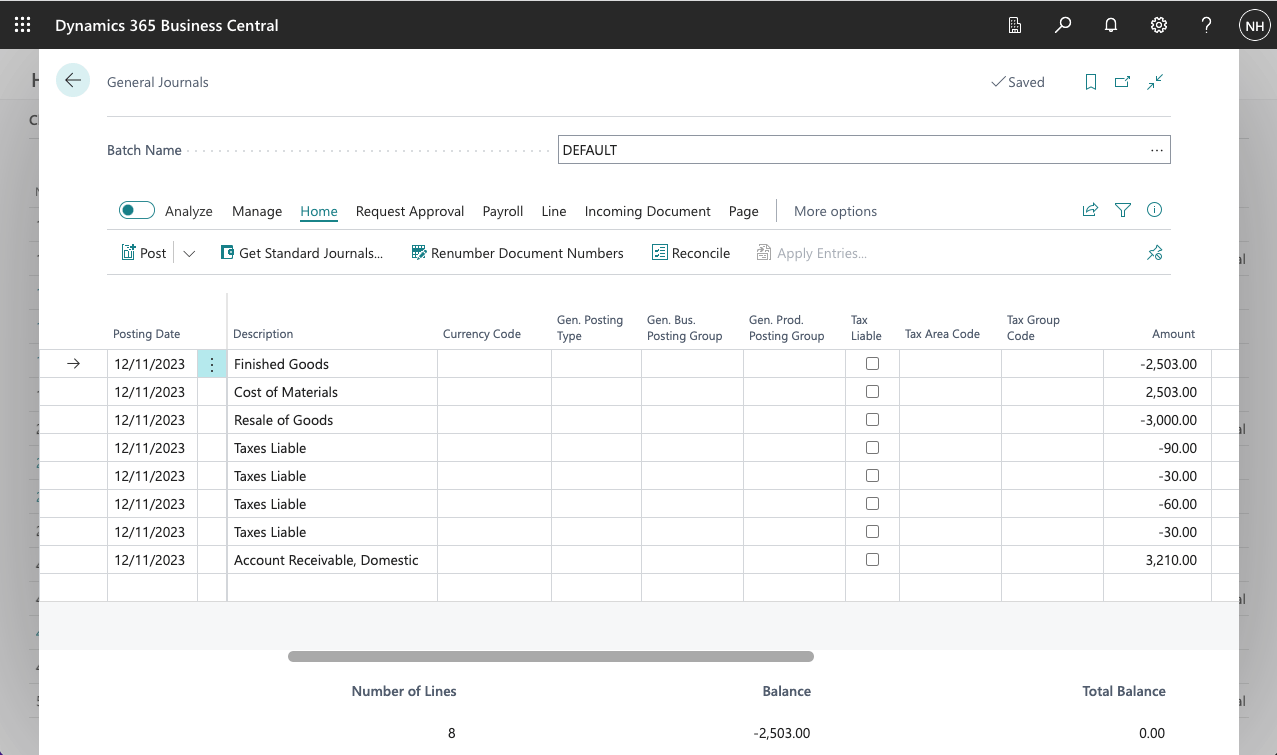The height and width of the screenshot is (755, 1277).
Task: Open the app launcher waffle menu
Action: click(x=22, y=25)
